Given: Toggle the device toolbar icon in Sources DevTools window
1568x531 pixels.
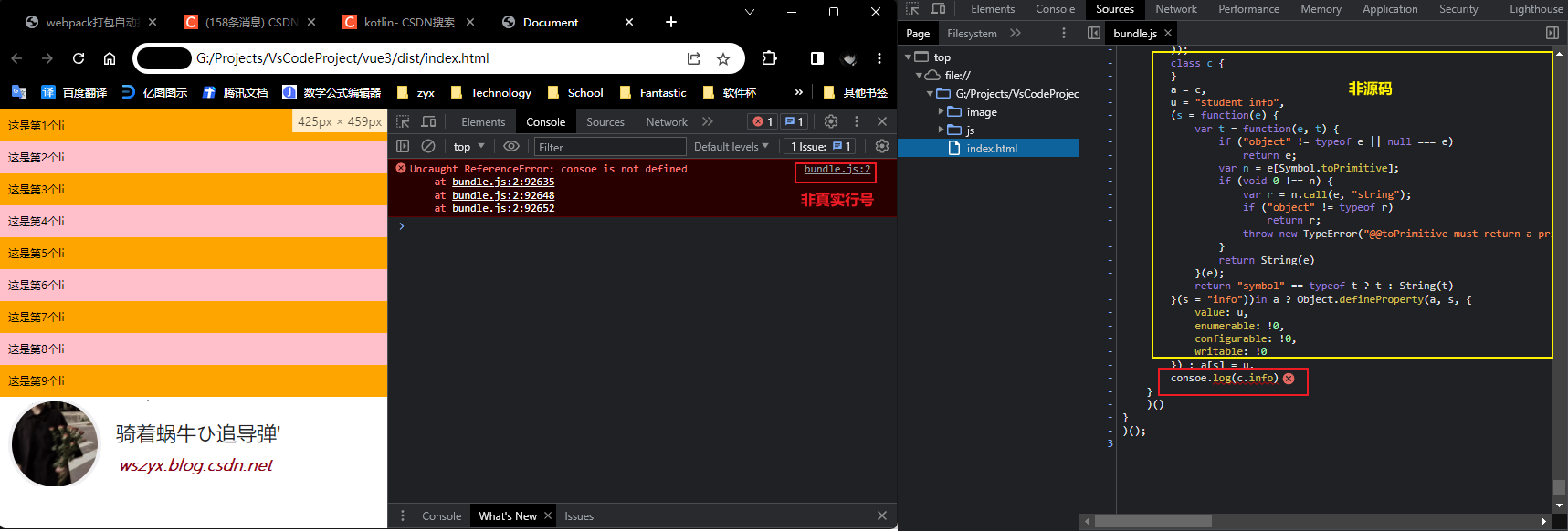Looking at the screenshot, I should [938, 9].
